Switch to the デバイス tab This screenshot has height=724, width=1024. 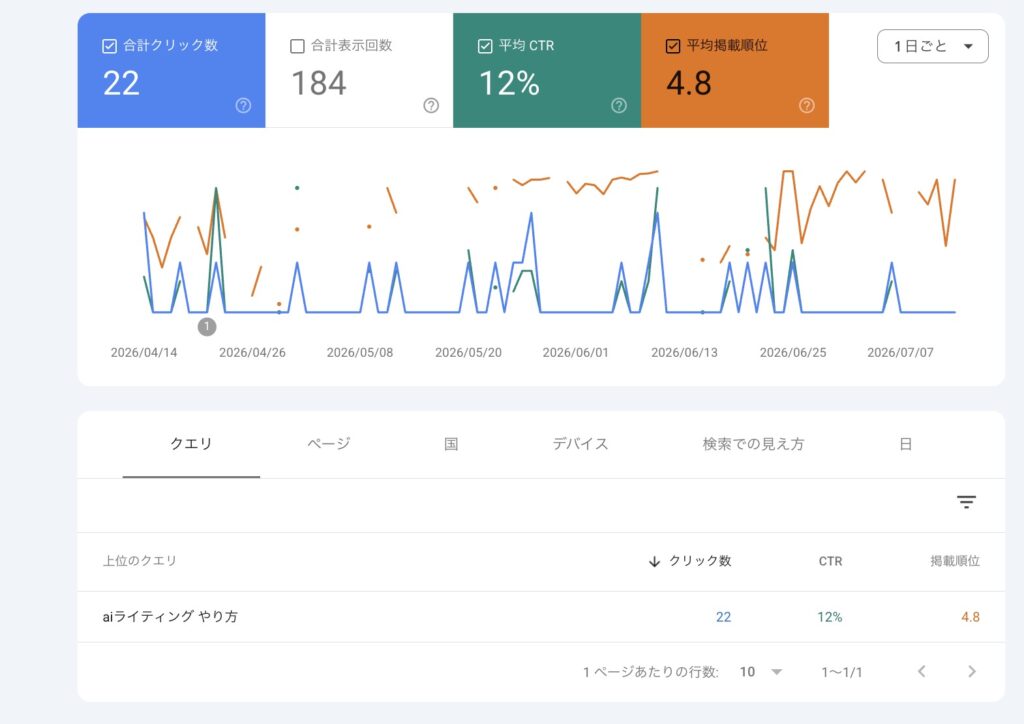[x=580, y=444]
